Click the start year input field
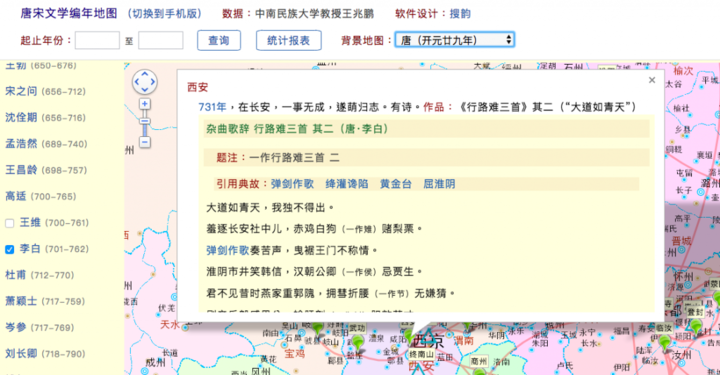The width and height of the screenshot is (720, 375). [97, 40]
